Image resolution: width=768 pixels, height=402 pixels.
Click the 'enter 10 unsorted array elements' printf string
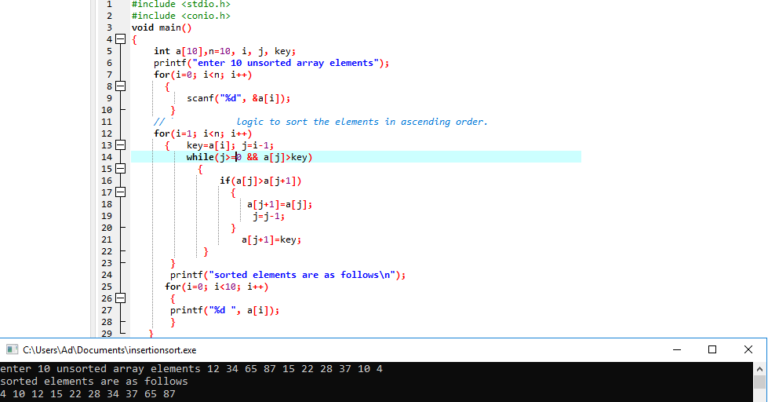coord(286,63)
